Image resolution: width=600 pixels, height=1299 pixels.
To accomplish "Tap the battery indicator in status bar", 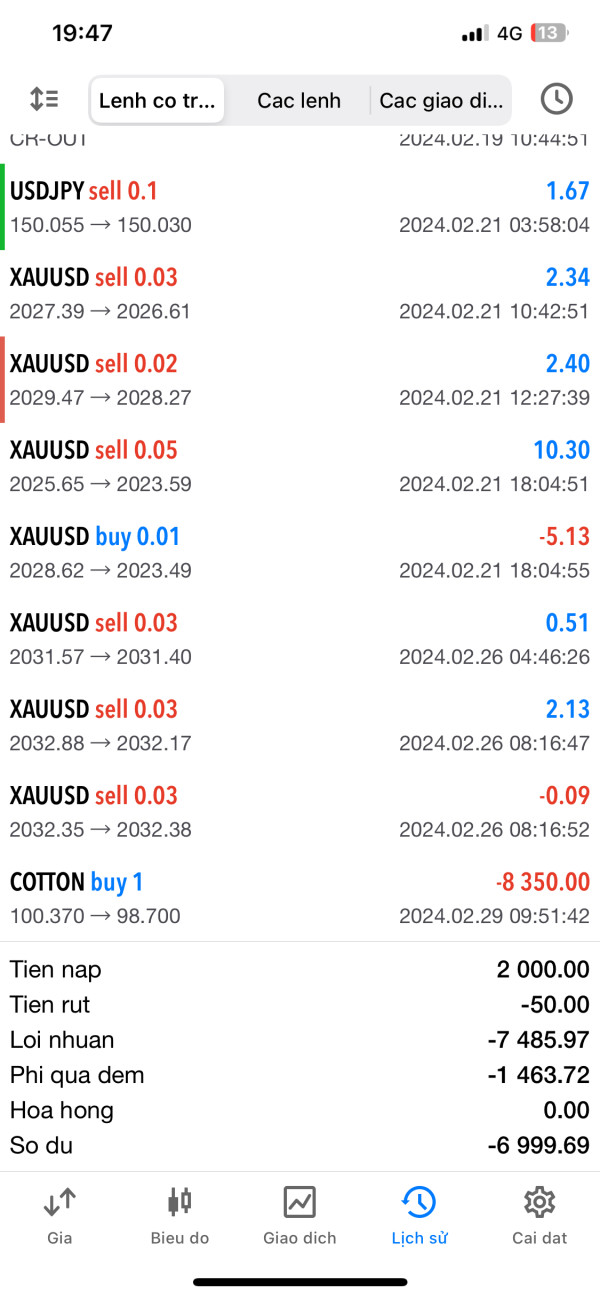I will click(x=548, y=33).
